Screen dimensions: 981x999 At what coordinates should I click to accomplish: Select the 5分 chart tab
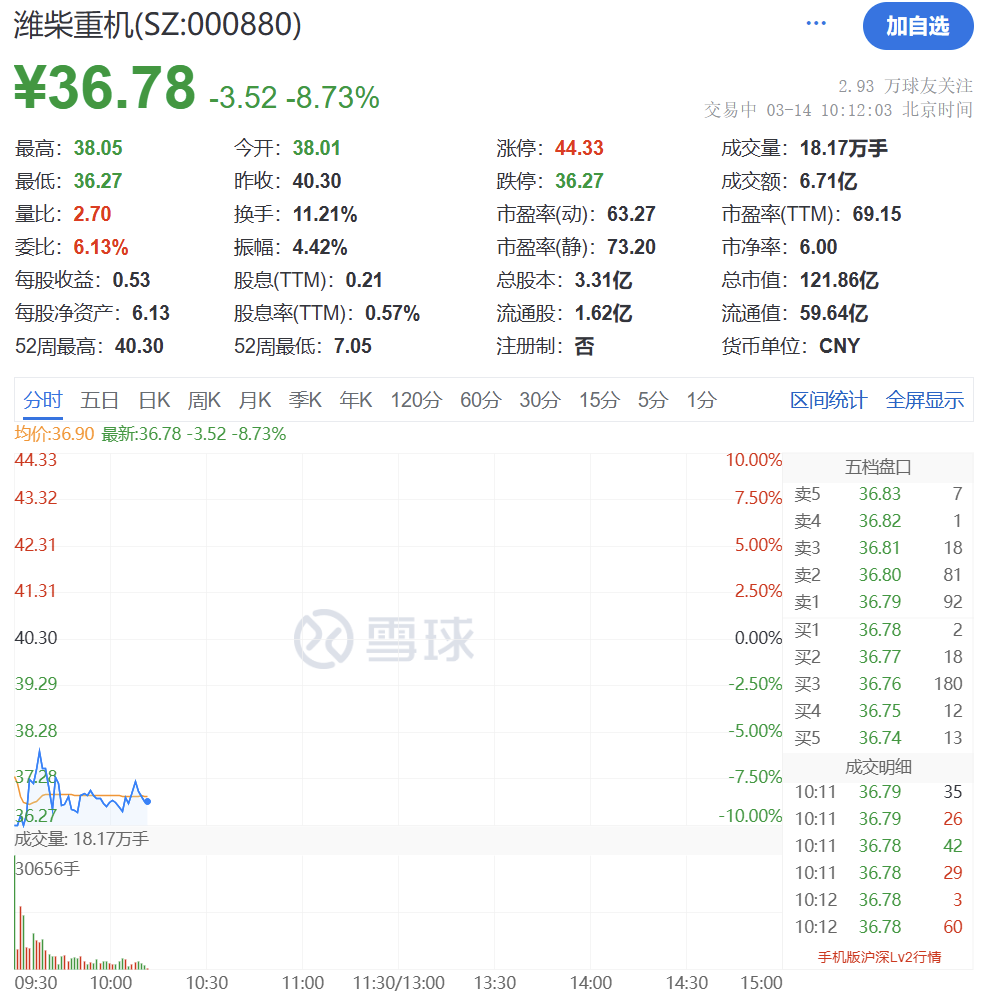pos(653,400)
